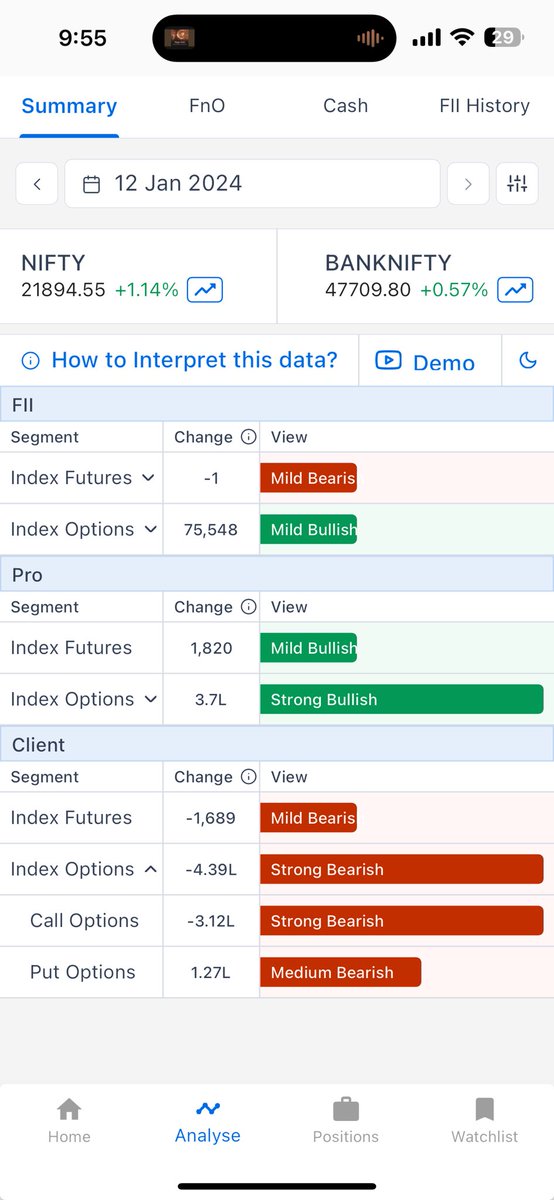Open How to Interpret this data link
This screenshot has height=1200, width=554.
point(180,360)
